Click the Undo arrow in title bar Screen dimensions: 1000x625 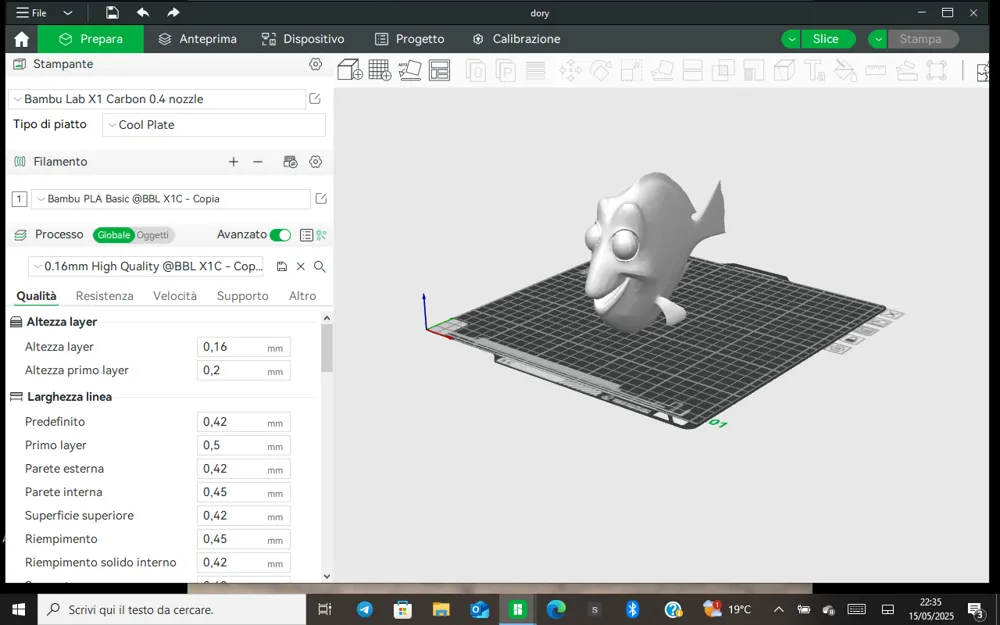pyautogui.click(x=143, y=13)
